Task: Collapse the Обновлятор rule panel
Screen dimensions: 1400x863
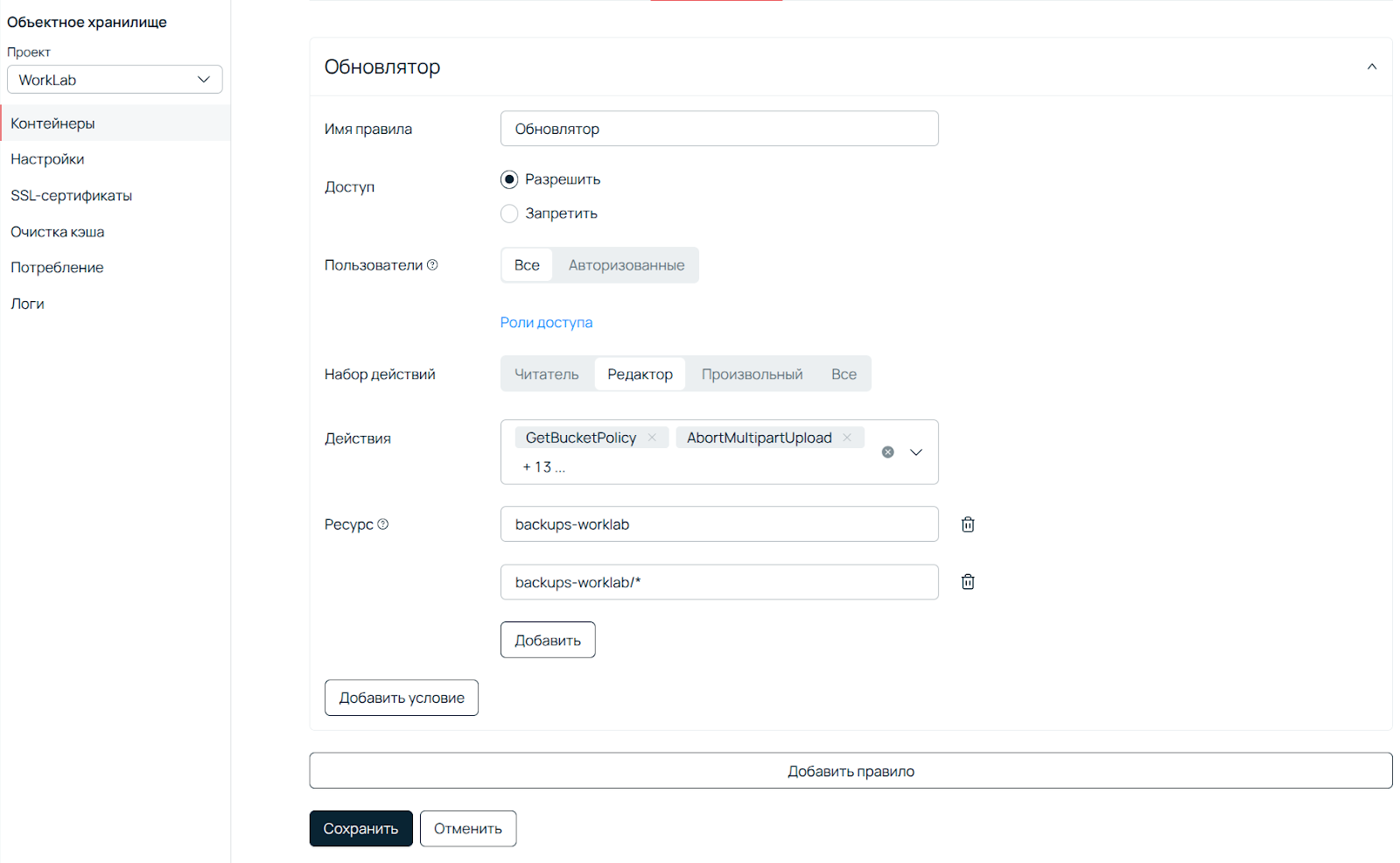Action: (1372, 67)
